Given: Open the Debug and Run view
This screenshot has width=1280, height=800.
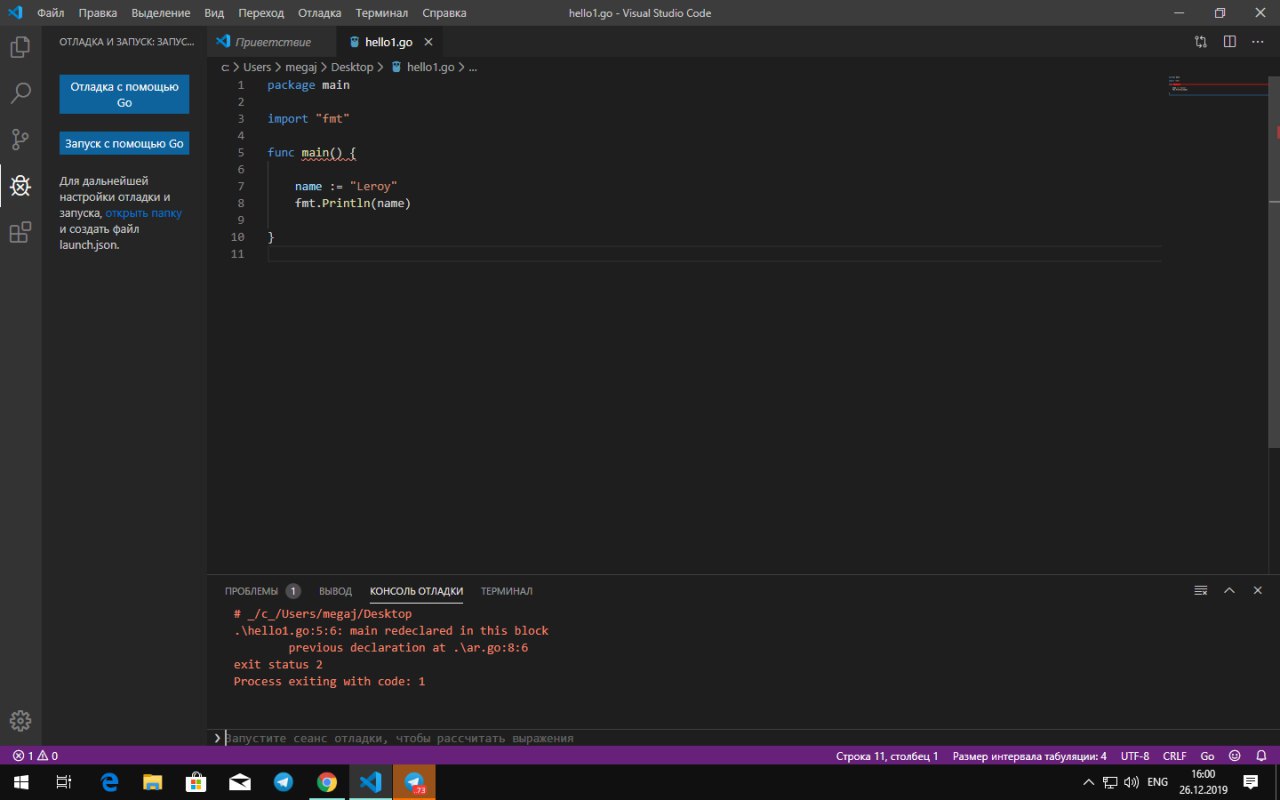Looking at the screenshot, I should 20,186.
